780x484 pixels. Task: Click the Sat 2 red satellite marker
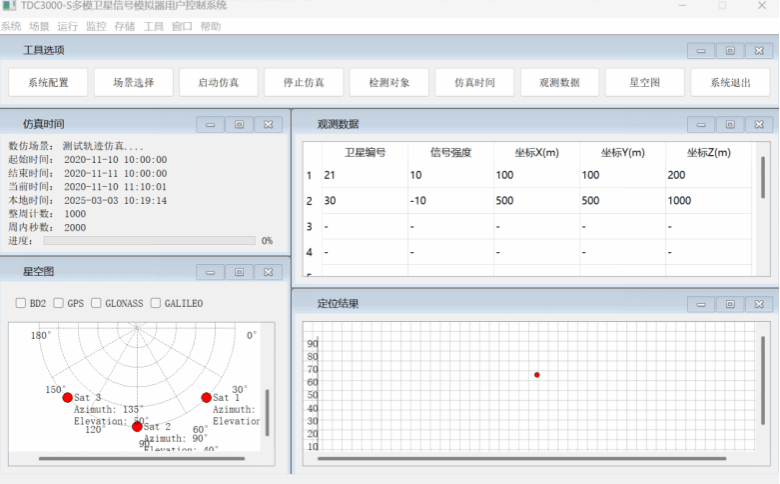tap(137, 427)
